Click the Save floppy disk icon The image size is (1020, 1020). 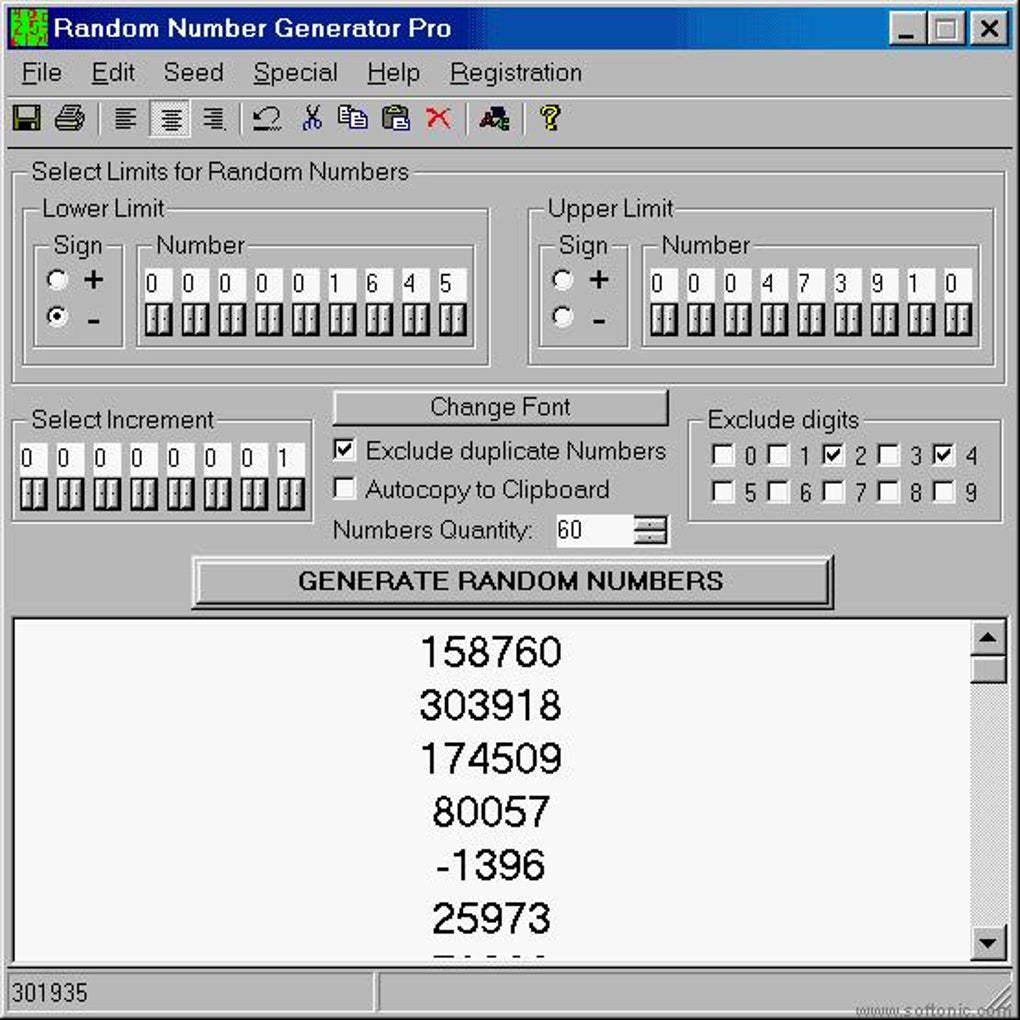coord(27,118)
